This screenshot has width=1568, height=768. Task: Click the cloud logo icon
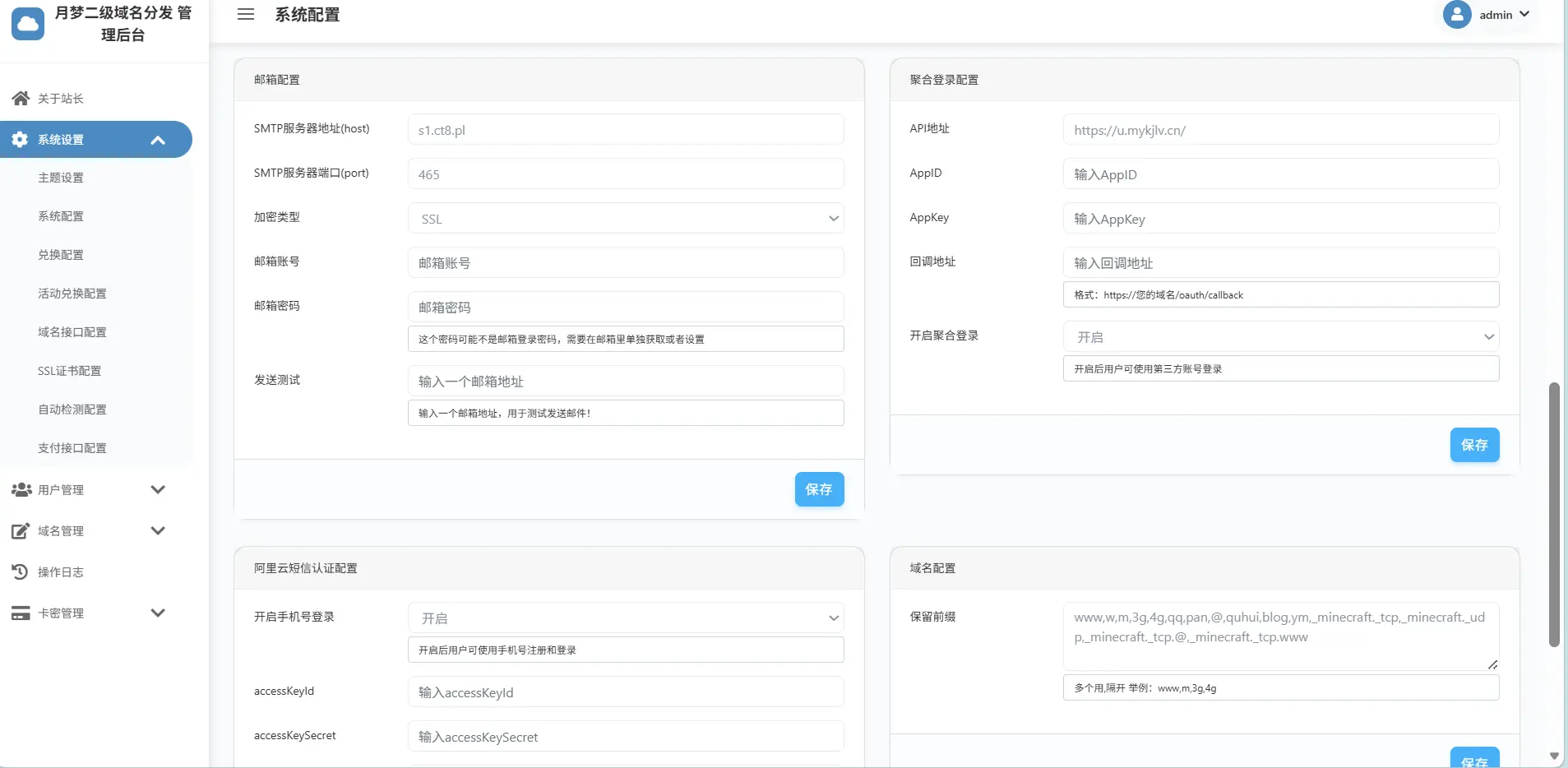28,24
